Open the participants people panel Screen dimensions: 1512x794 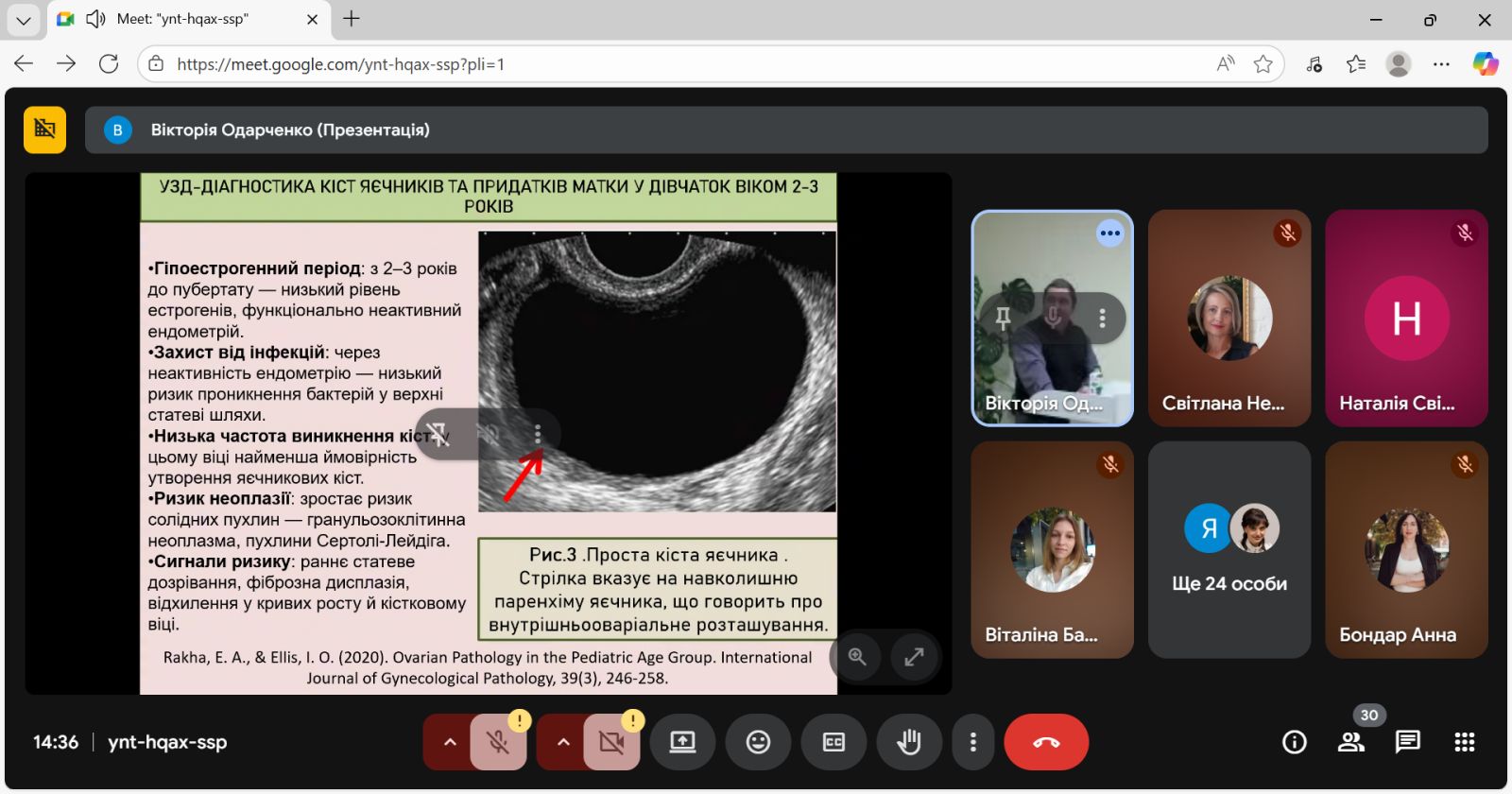(x=1351, y=742)
